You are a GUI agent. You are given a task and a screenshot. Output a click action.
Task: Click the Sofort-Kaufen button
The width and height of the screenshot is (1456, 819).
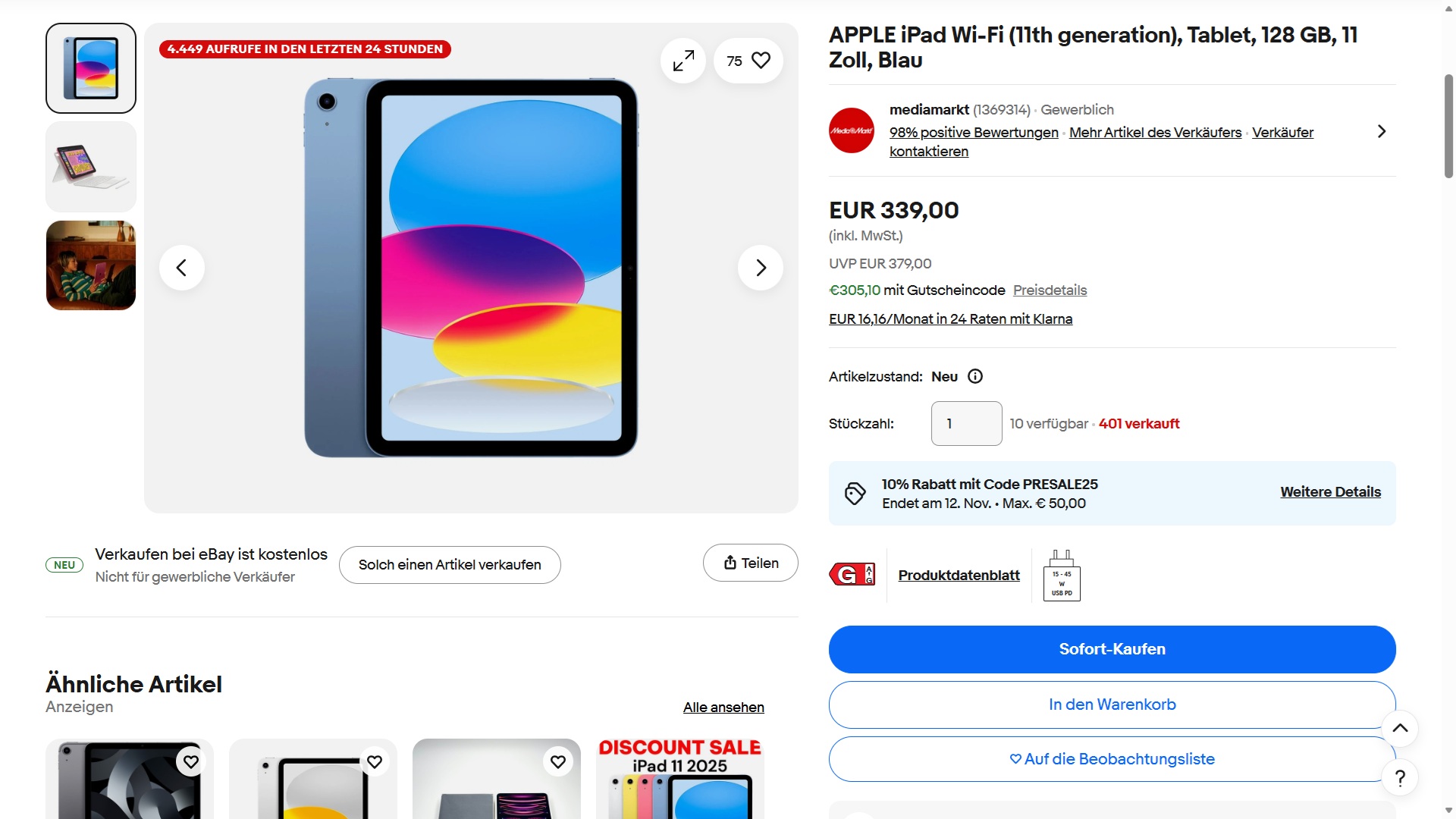(1112, 649)
